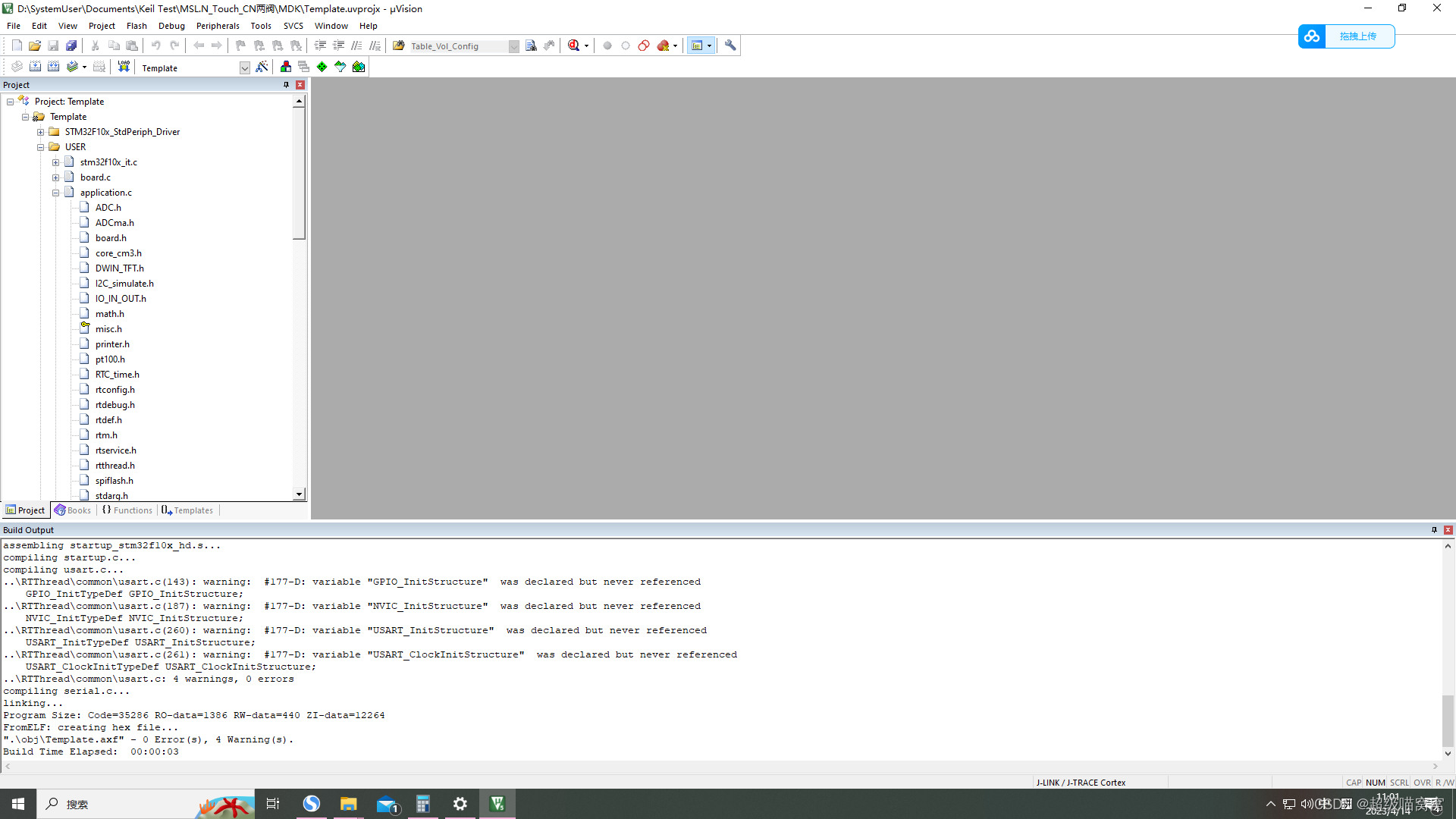Select rtthread.h header file

point(115,466)
